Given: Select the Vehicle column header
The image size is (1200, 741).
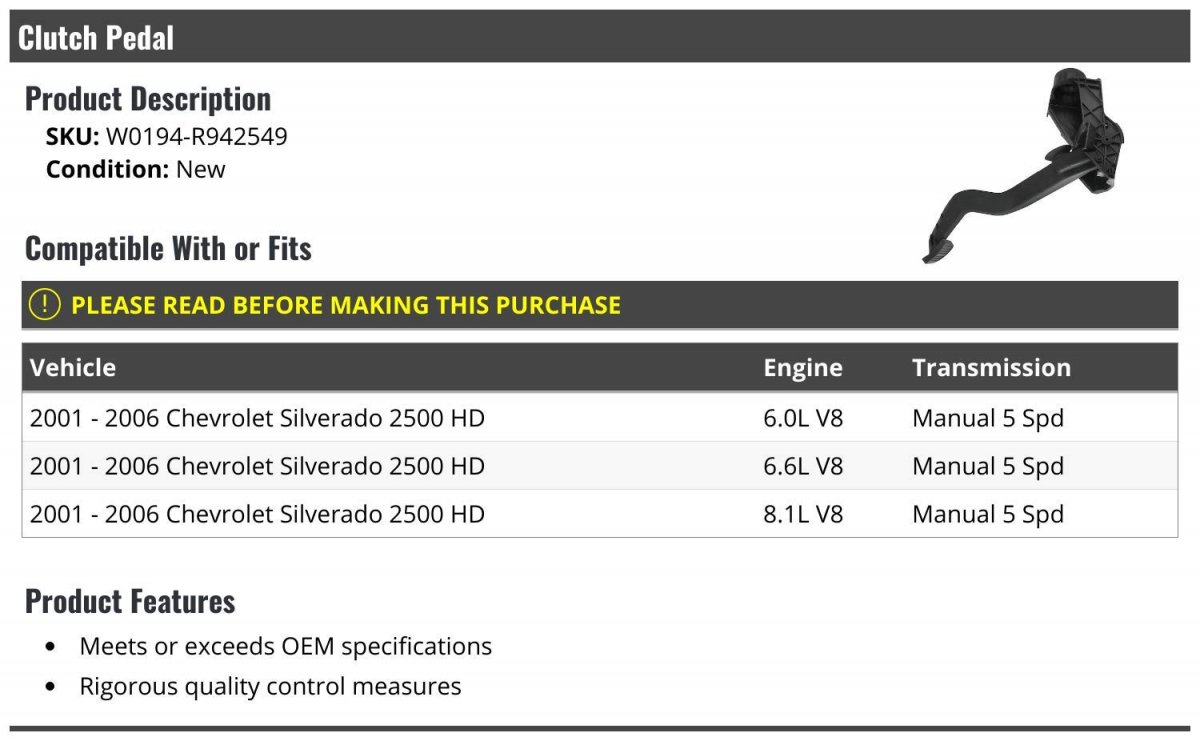Looking at the screenshot, I should (x=73, y=367).
